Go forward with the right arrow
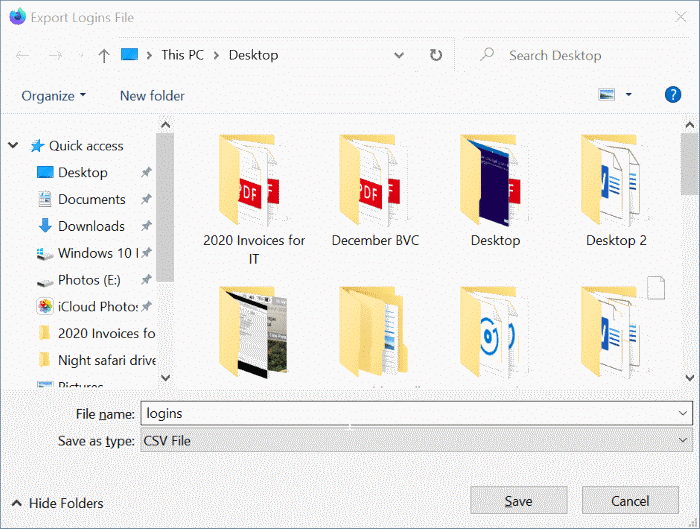 55,55
